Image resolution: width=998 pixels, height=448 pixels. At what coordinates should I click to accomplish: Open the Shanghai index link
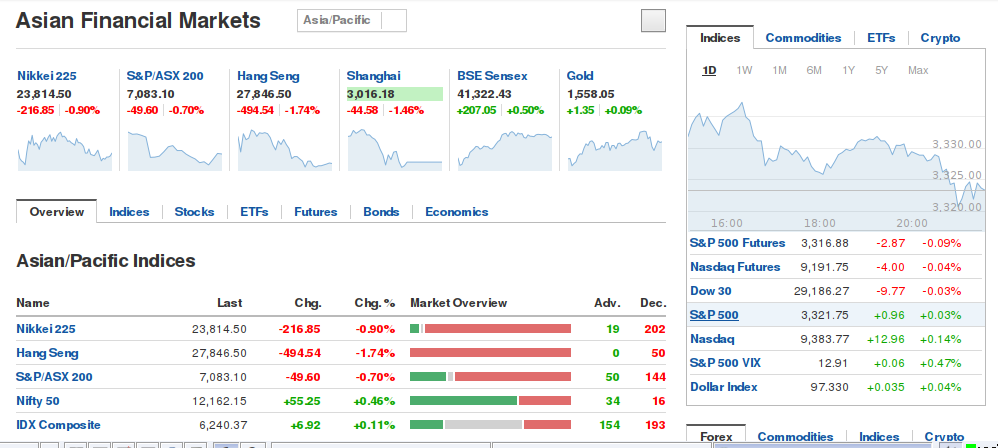tap(374, 76)
